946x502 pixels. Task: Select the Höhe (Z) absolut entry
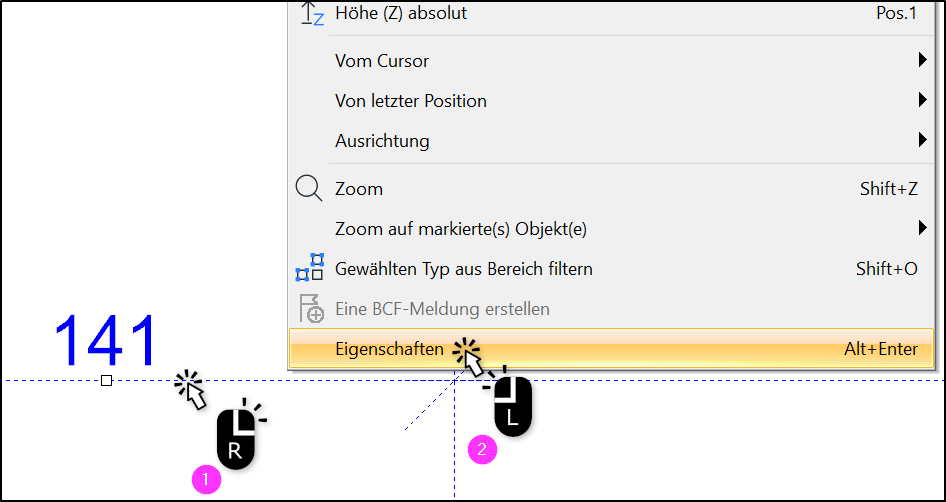611,13
